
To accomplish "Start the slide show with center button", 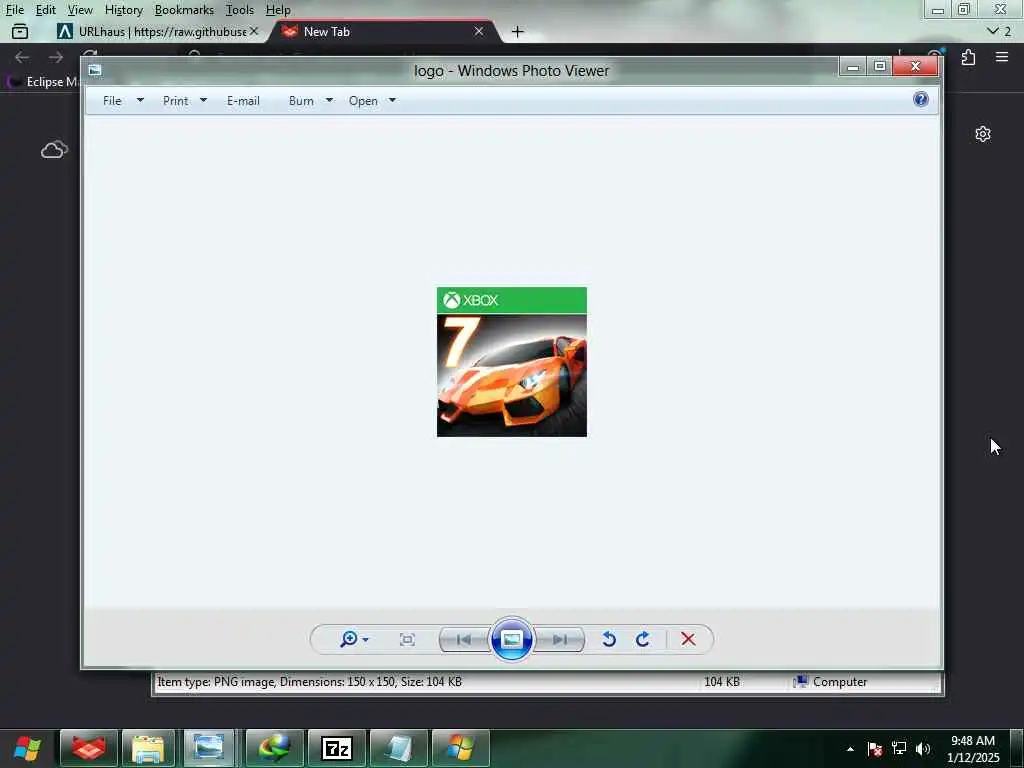I will click(511, 639).
